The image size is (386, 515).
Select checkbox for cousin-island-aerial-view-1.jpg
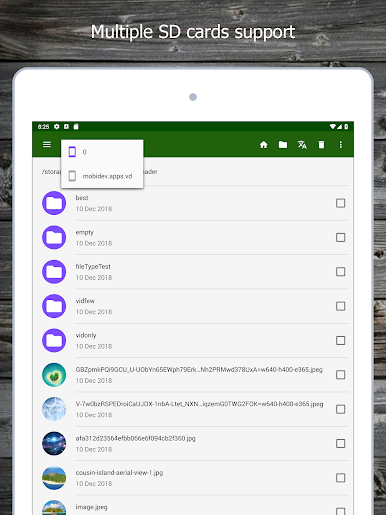pyautogui.click(x=340, y=478)
